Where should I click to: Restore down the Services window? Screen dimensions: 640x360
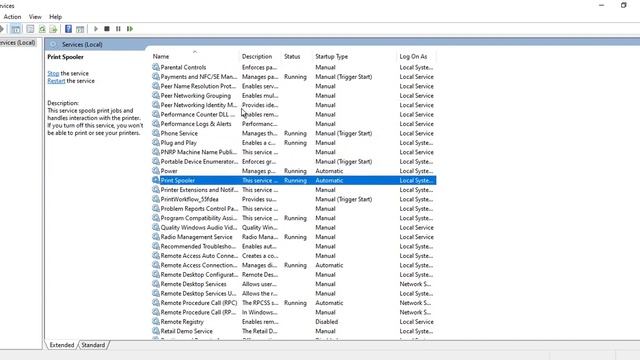coord(624,5)
